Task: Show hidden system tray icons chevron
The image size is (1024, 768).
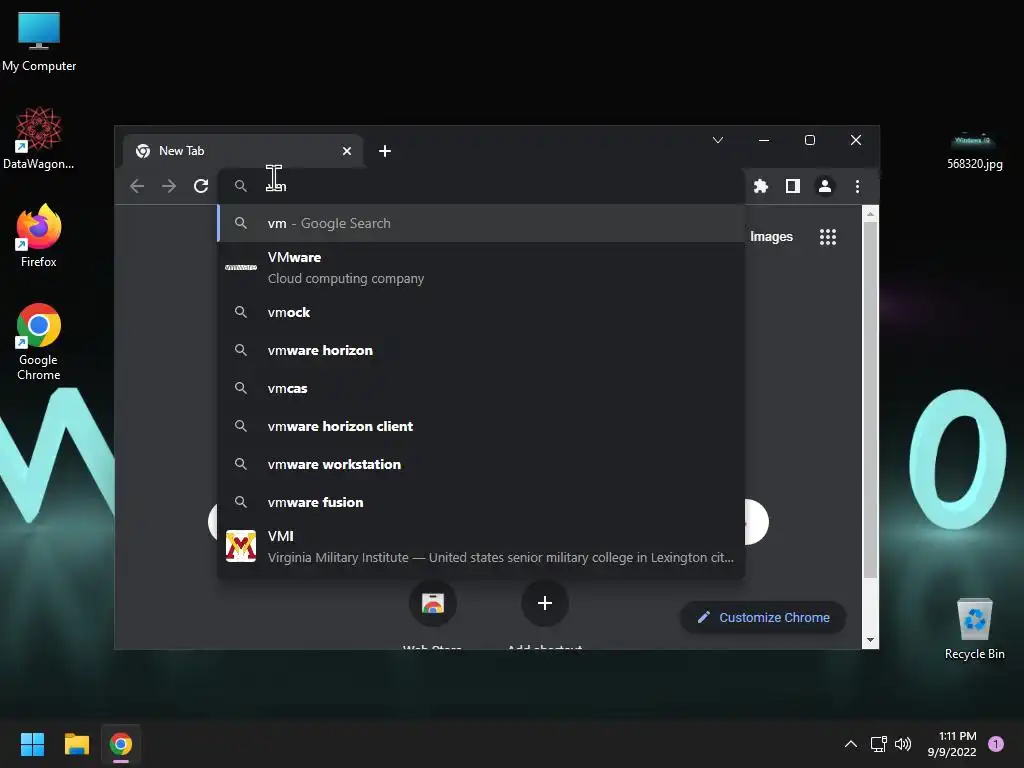Action: (851, 744)
